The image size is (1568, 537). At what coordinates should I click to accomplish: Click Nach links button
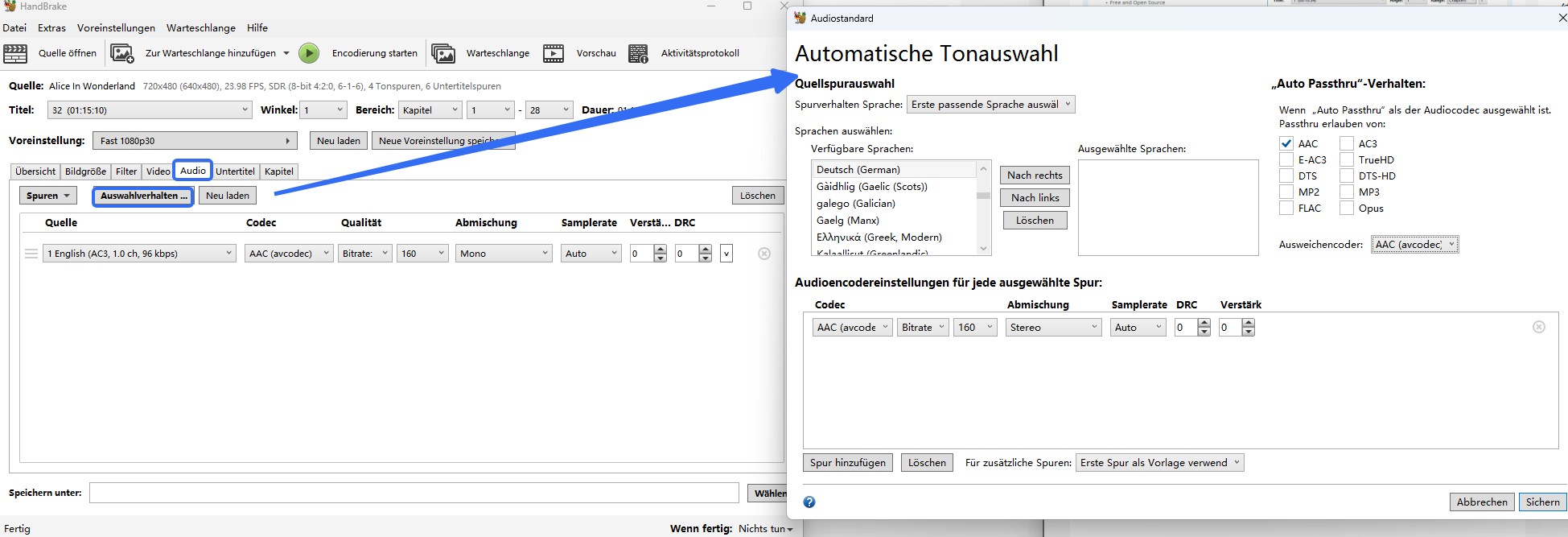(1035, 198)
